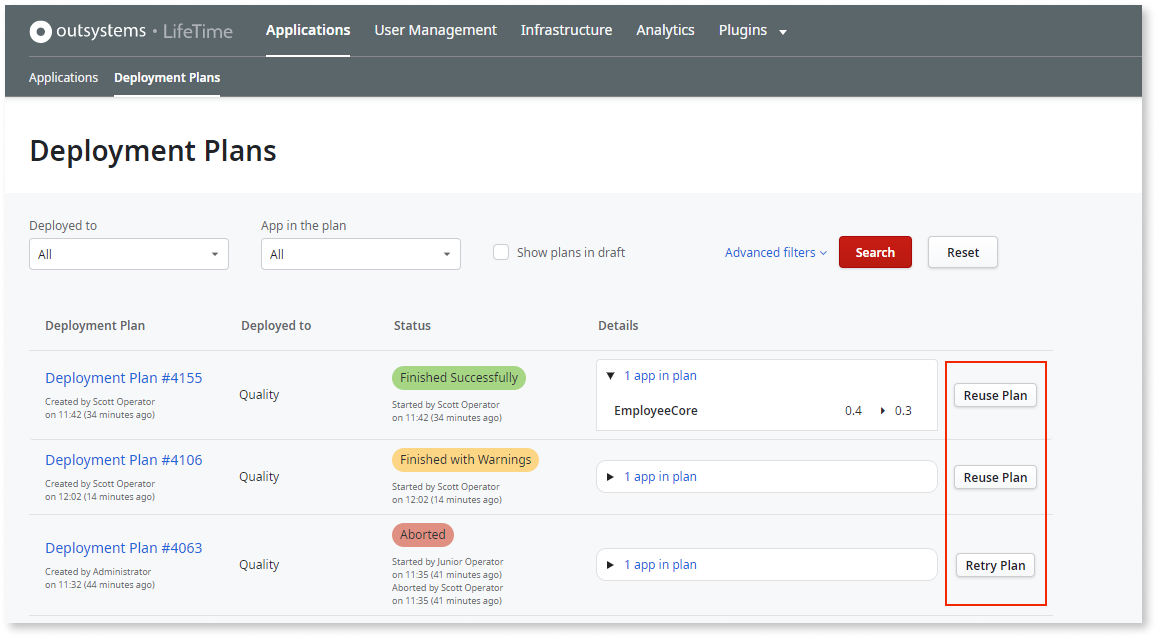The width and height of the screenshot is (1157, 638).
Task: Collapse '1 app in plan' under Plan #4155
Action: [610, 375]
